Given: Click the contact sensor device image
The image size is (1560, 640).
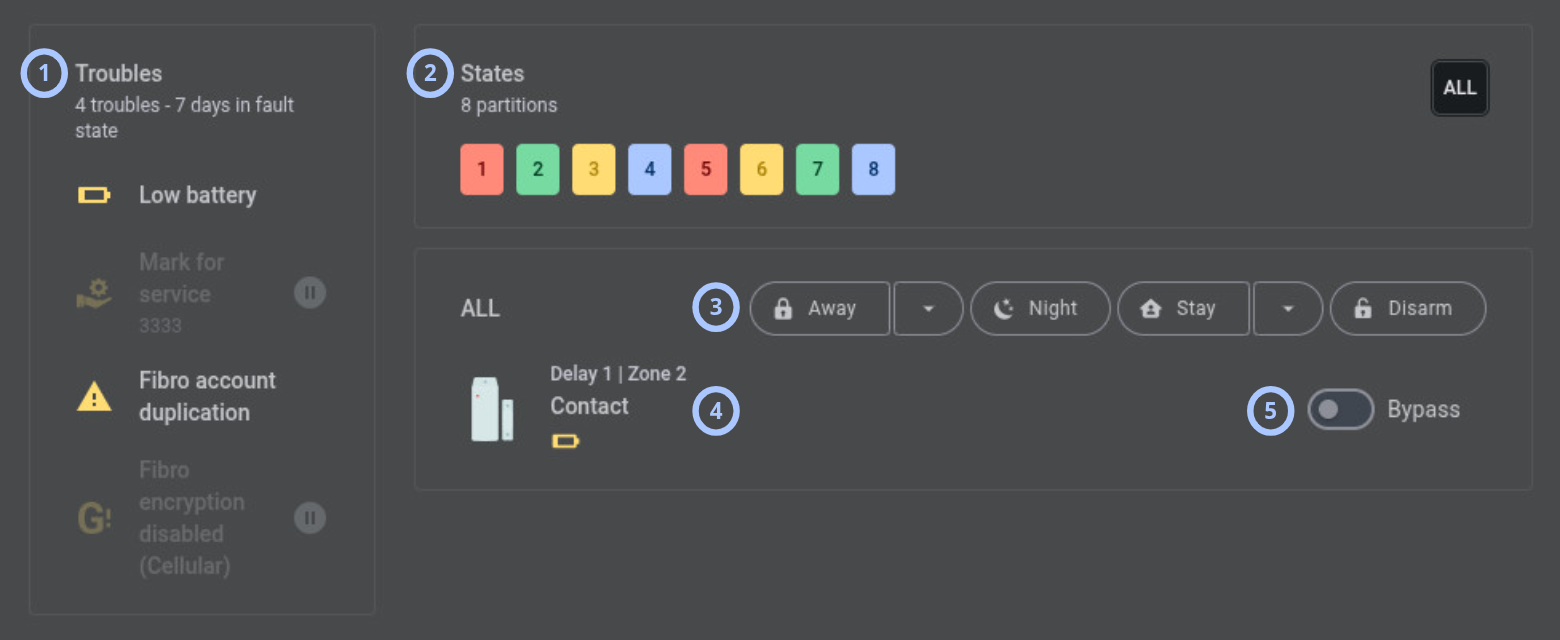Looking at the screenshot, I should (x=492, y=409).
